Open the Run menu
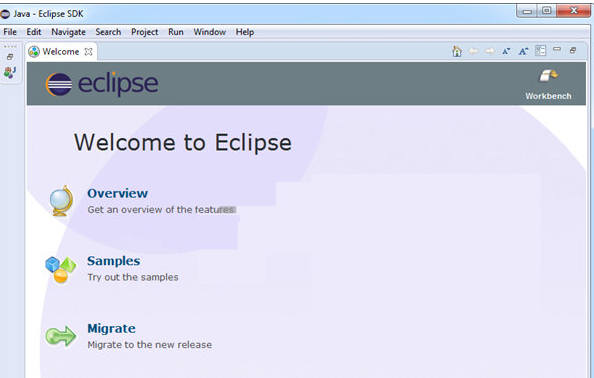Image resolution: width=594 pixels, height=378 pixels. coord(176,32)
